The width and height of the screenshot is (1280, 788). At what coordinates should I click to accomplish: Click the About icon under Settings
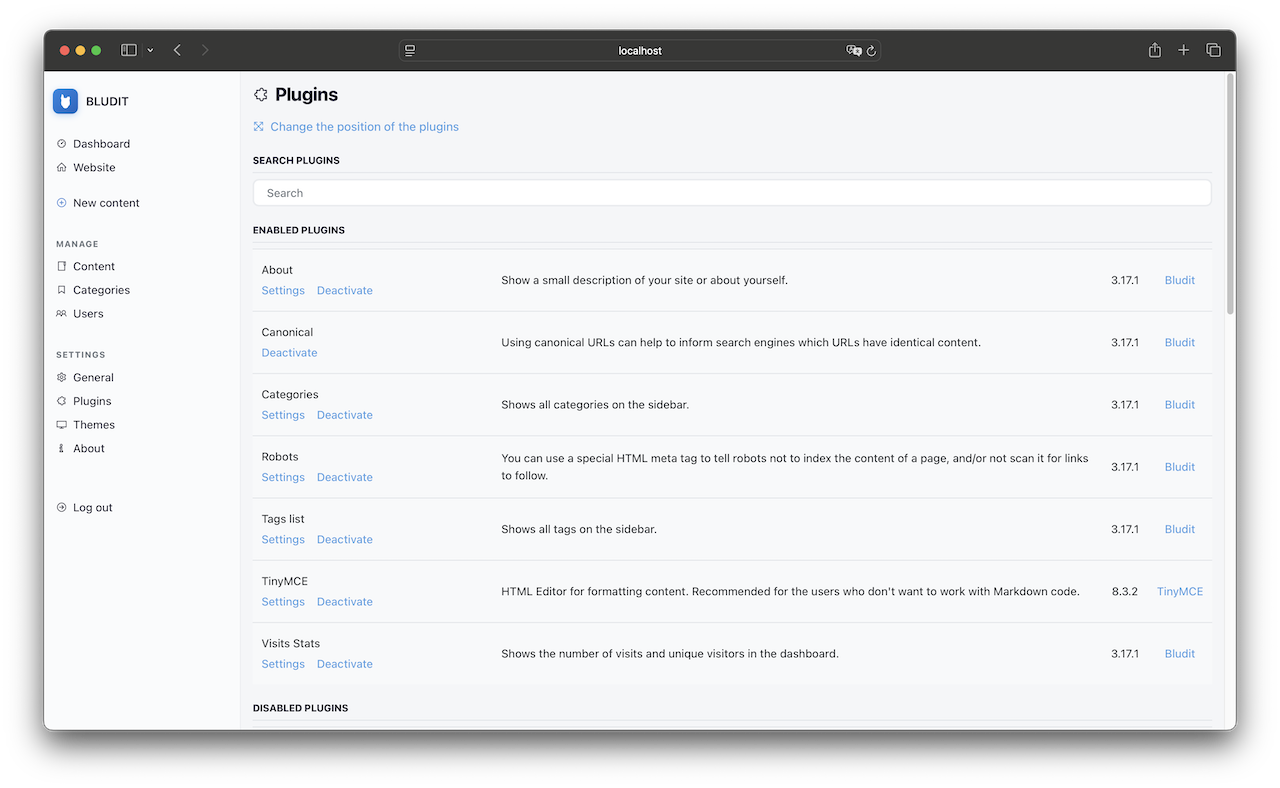61,448
